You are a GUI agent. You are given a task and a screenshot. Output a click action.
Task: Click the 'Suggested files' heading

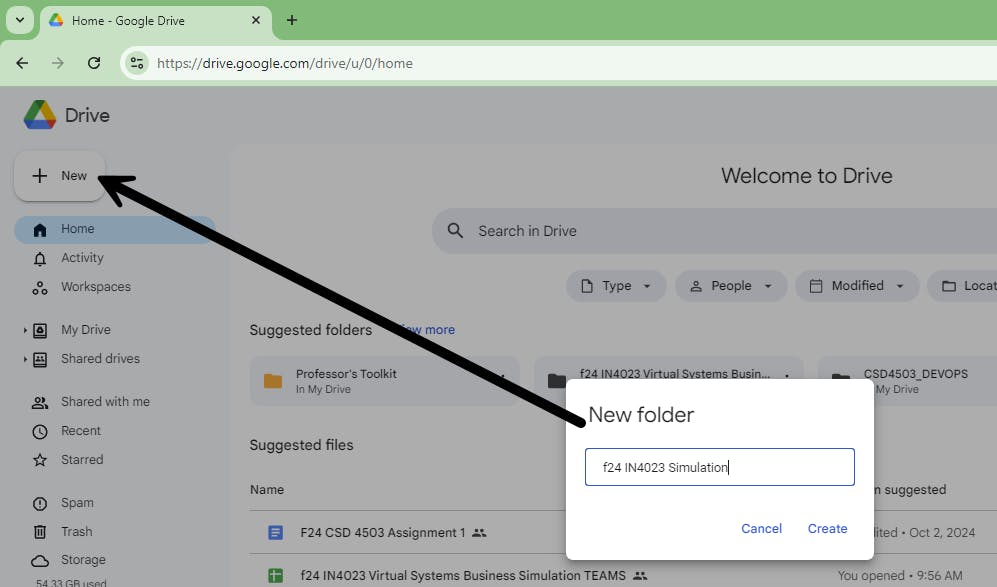point(301,445)
